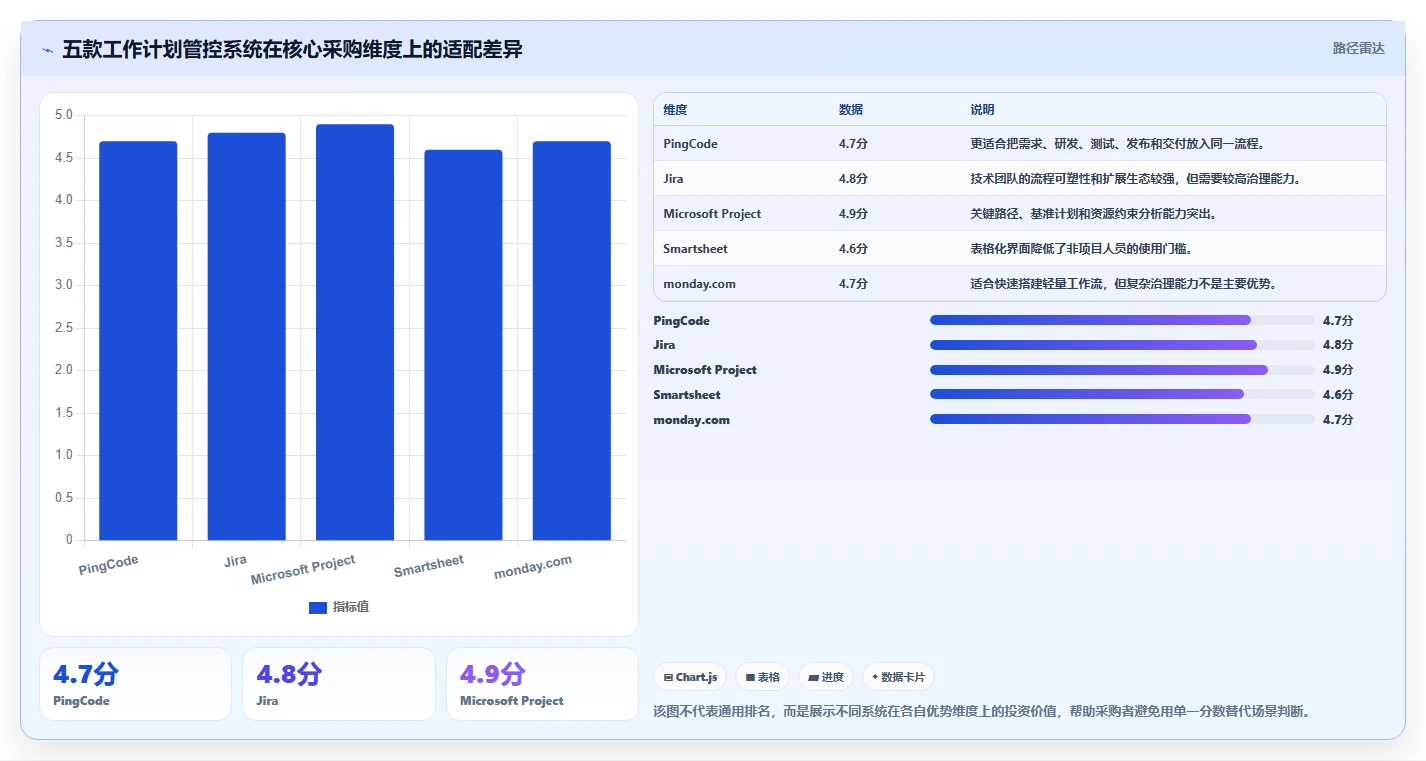Click the 数据卡片 tag chip

[898, 677]
